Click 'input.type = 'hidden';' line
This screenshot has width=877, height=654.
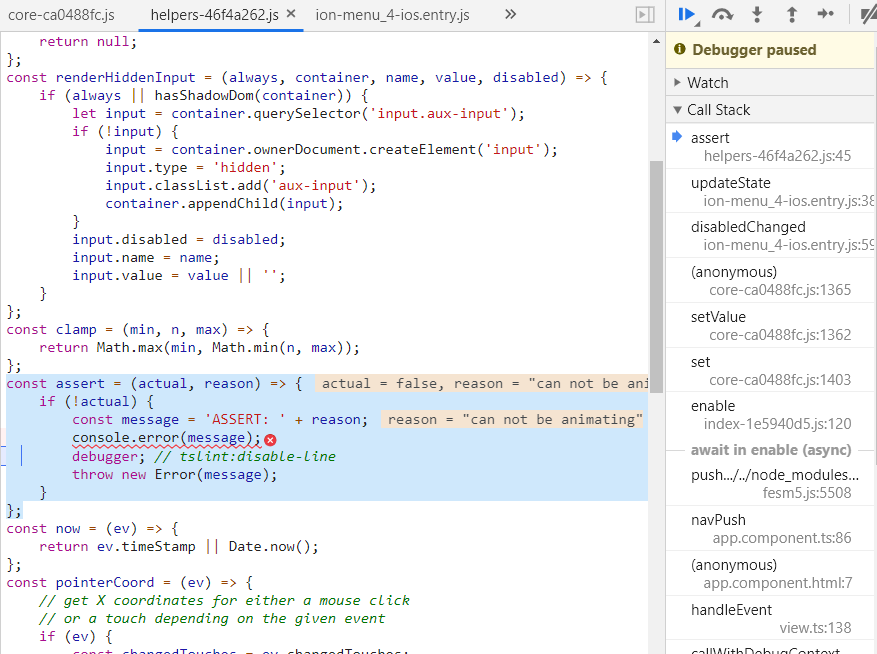tap(195, 167)
